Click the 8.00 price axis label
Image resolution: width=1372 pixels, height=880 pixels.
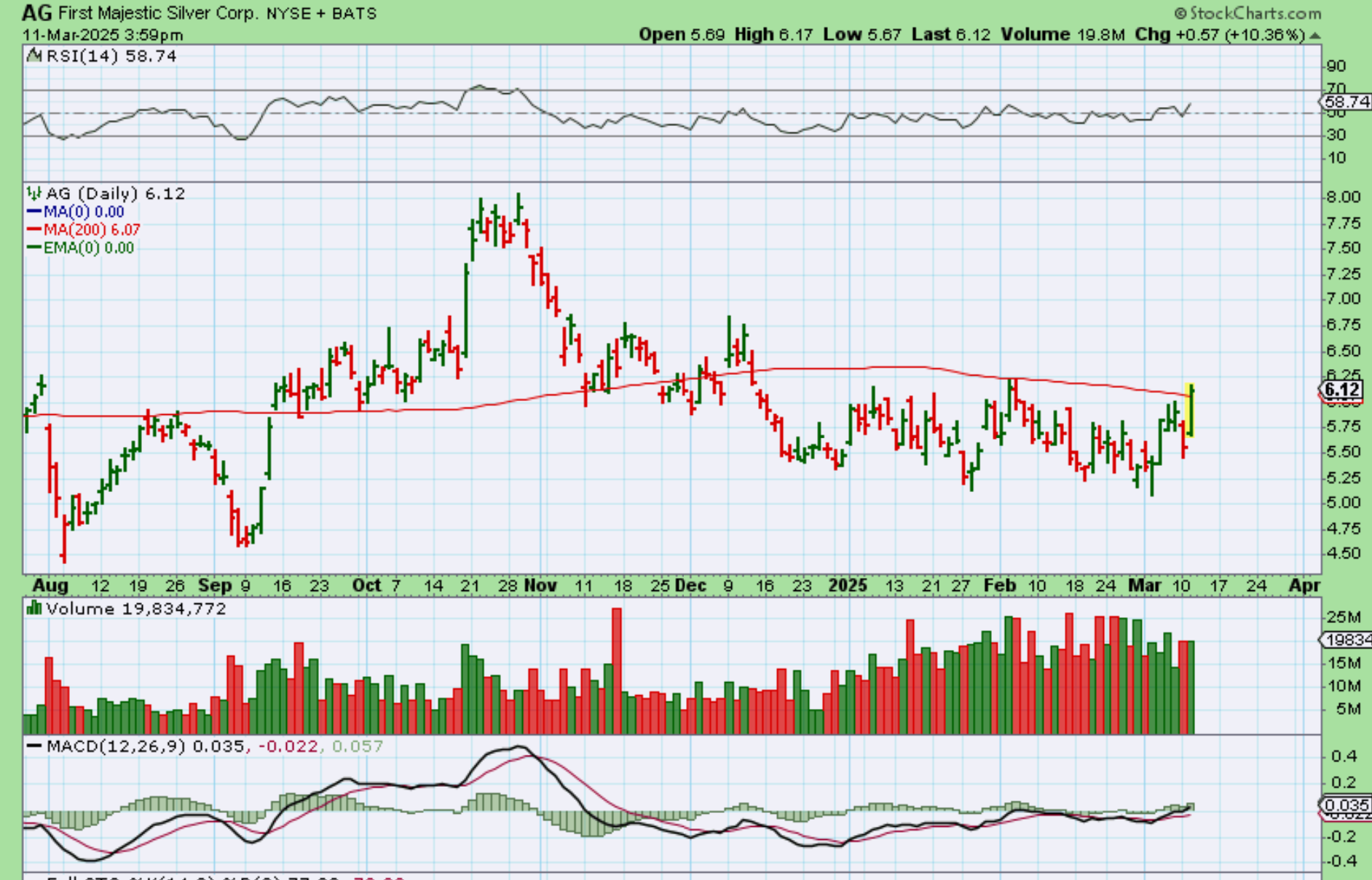1343,197
